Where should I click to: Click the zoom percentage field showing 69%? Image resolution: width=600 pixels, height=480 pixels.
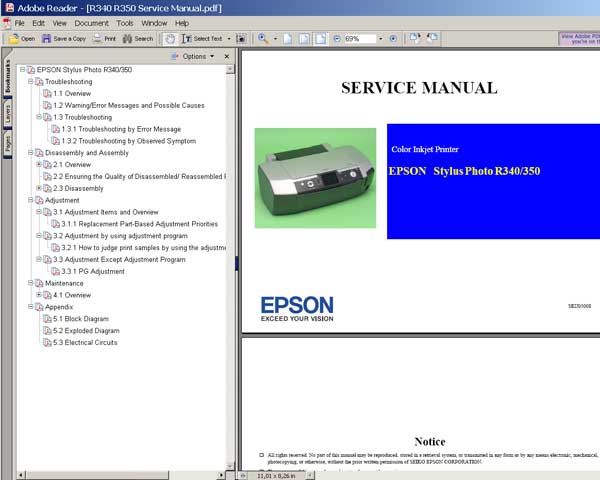(359, 39)
